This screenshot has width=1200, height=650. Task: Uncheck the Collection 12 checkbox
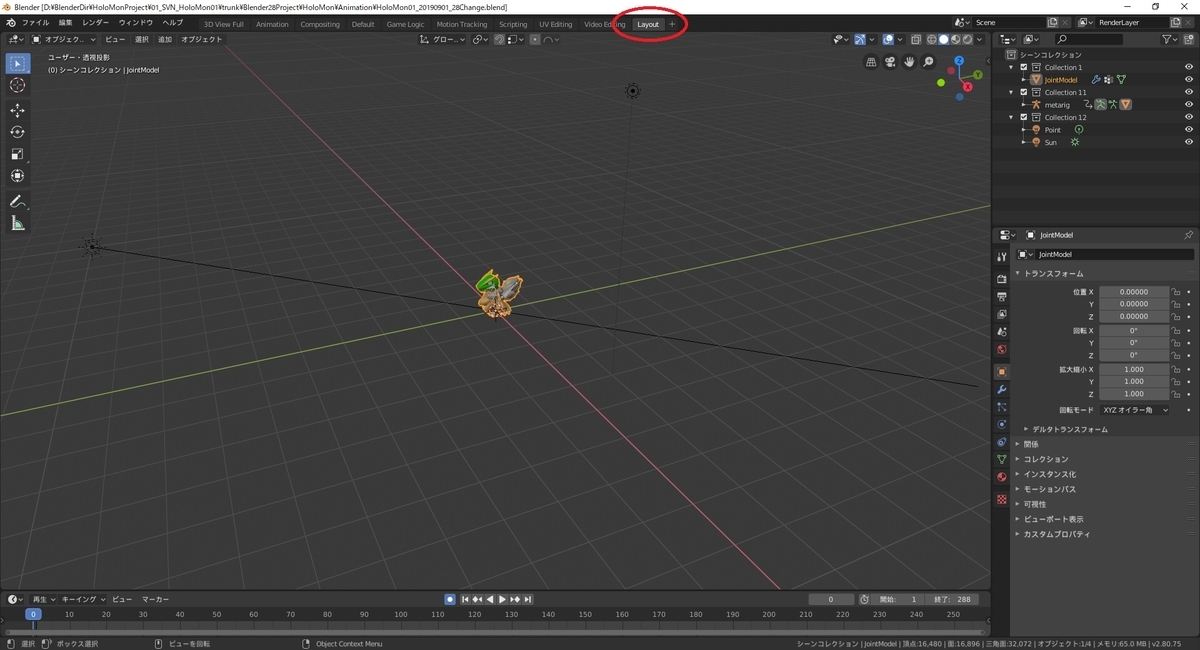pyautogui.click(x=1023, y=117)
